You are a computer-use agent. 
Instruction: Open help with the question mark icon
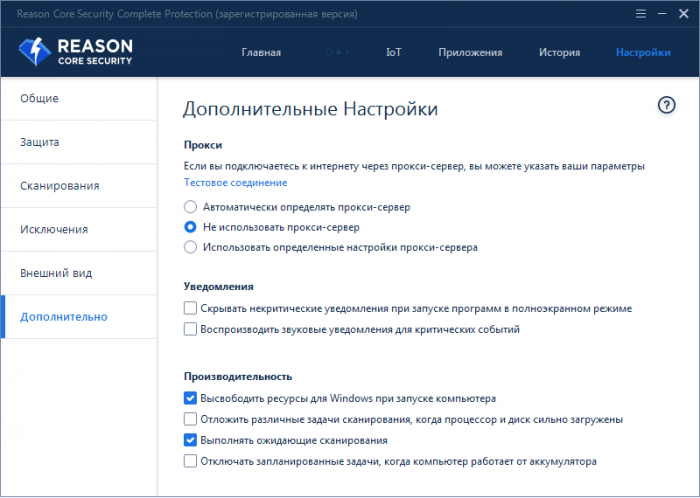667,106
